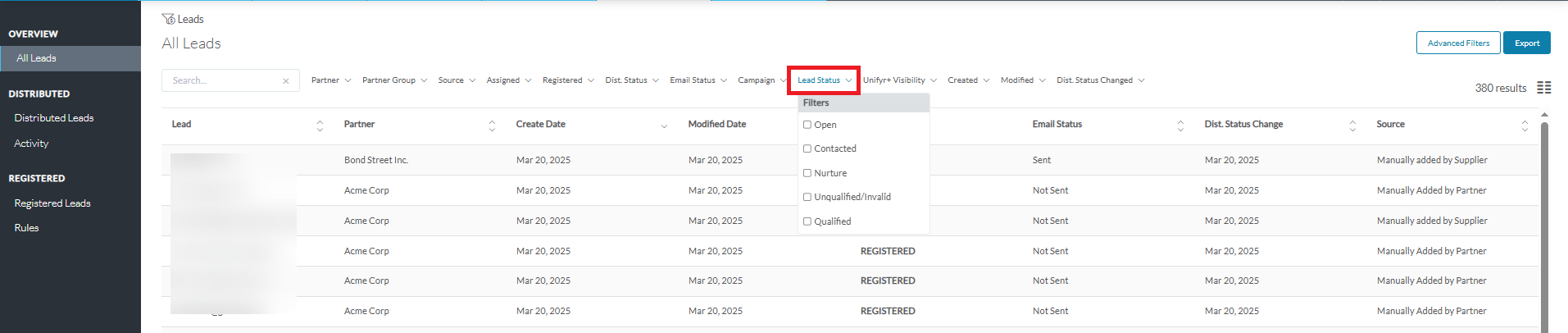The image size is (1568, 333).
Task: Click the Leads funnel icon in breadcrumb
Action: click(168, 19)
